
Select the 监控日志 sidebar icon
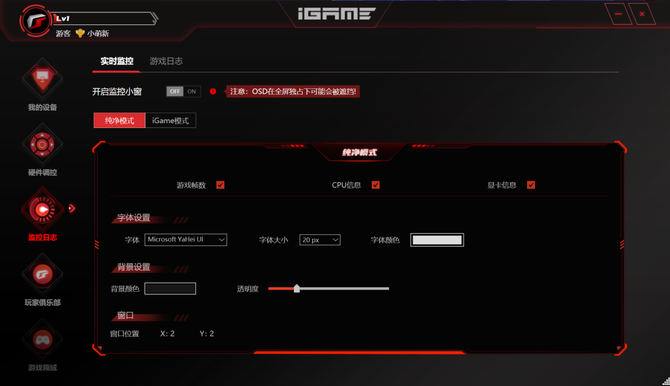42,209
